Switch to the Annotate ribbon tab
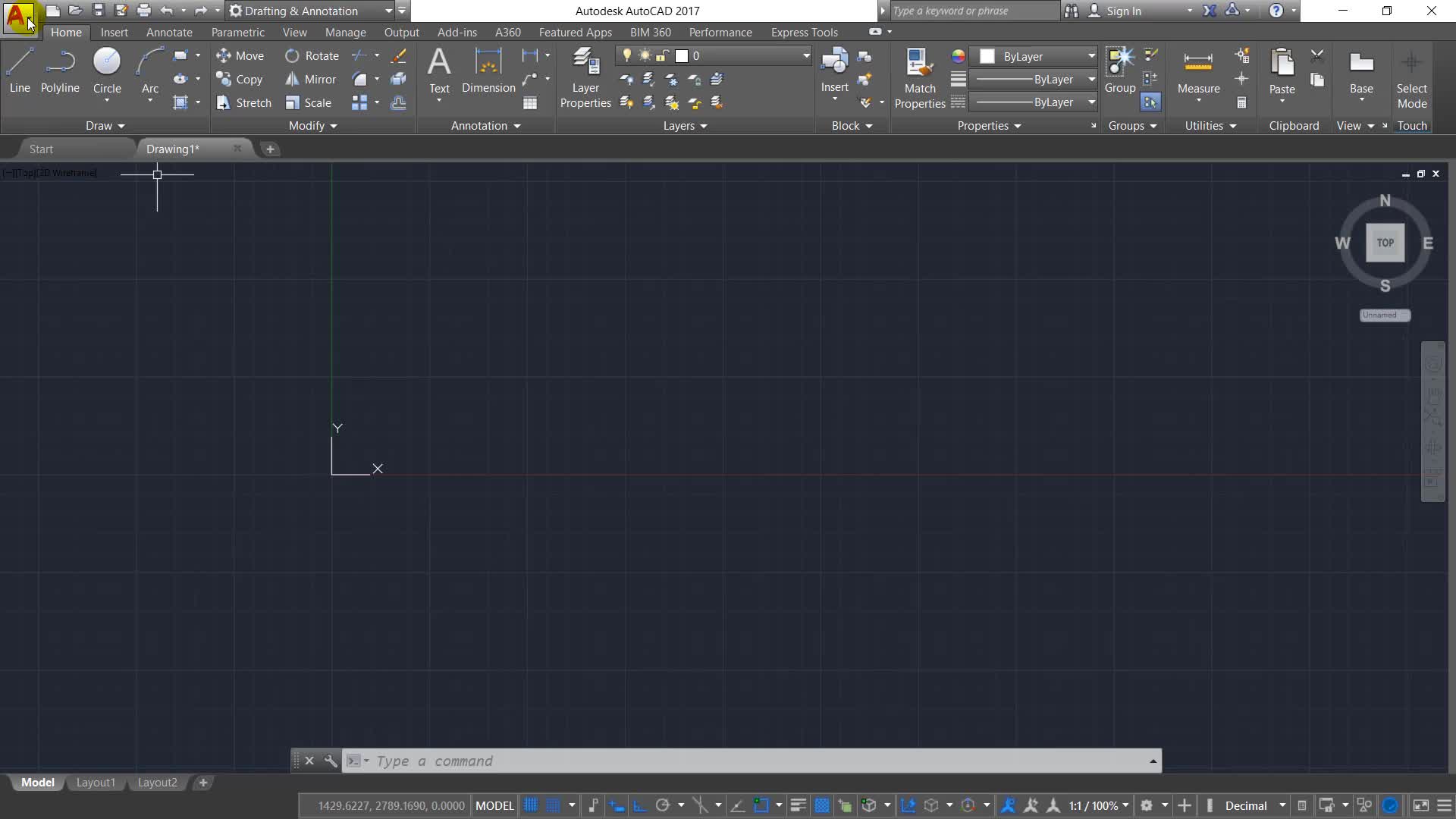The height and width of the screenshot is (819, 1456). click(x=169, y=33)
